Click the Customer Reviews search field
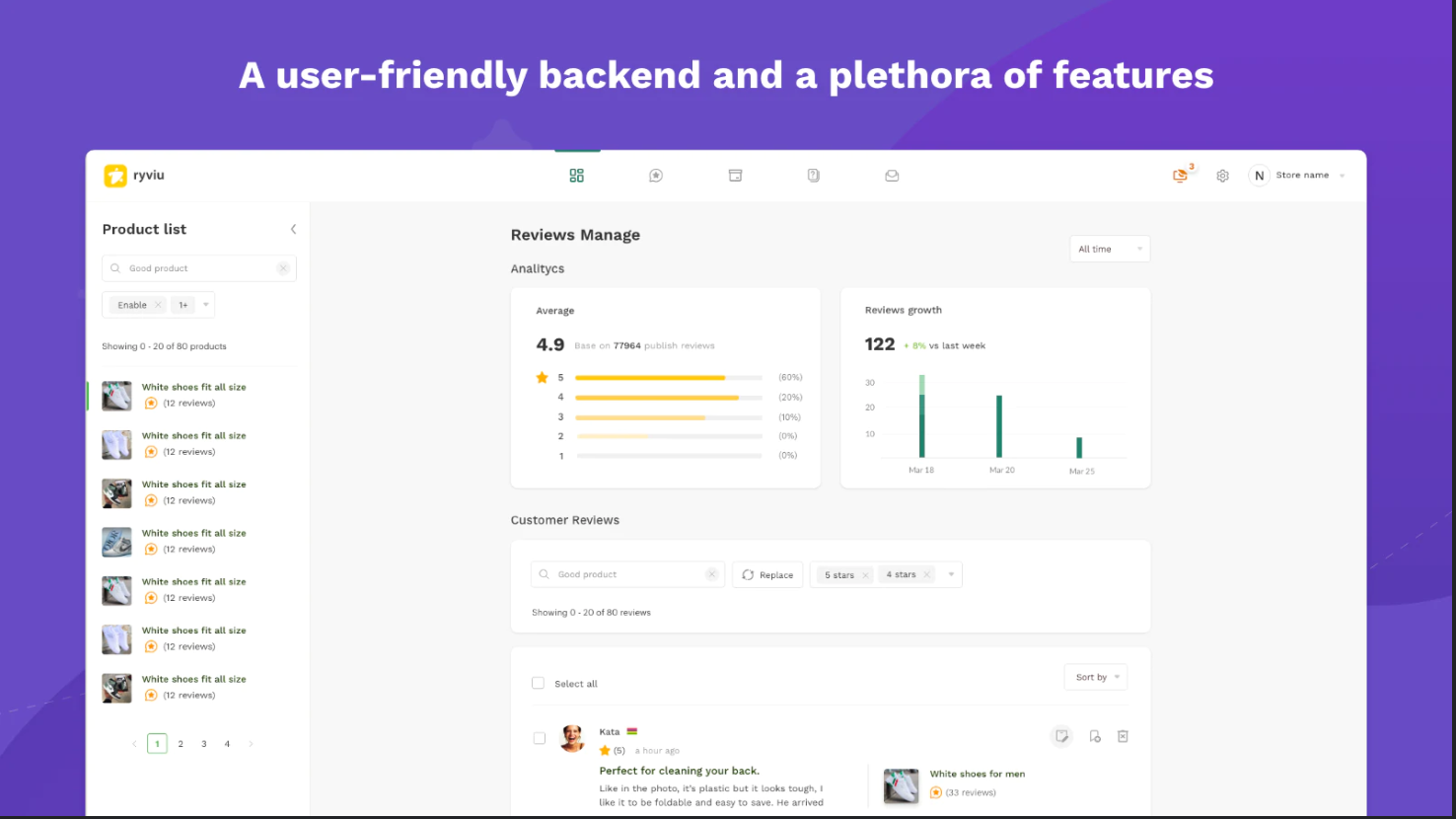Image resolution: width=1456 pixels, height=819 pixels. 627,574
